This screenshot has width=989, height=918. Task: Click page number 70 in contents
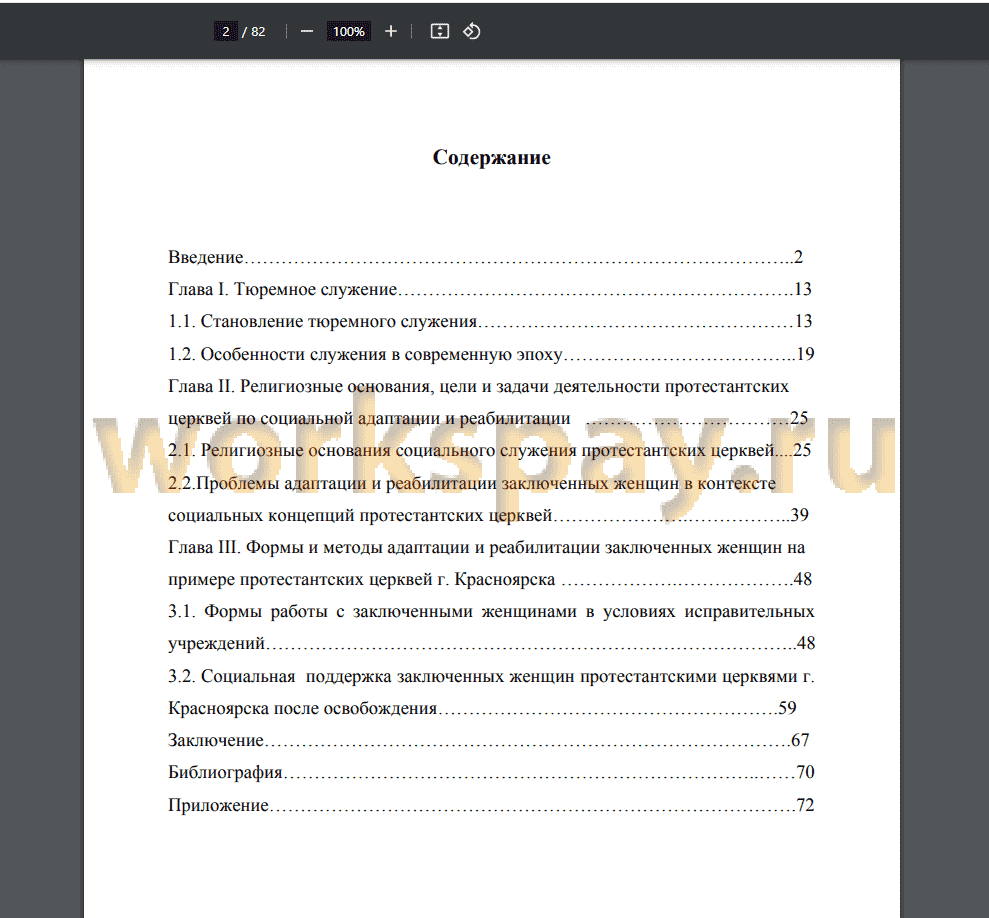[805, 772]
